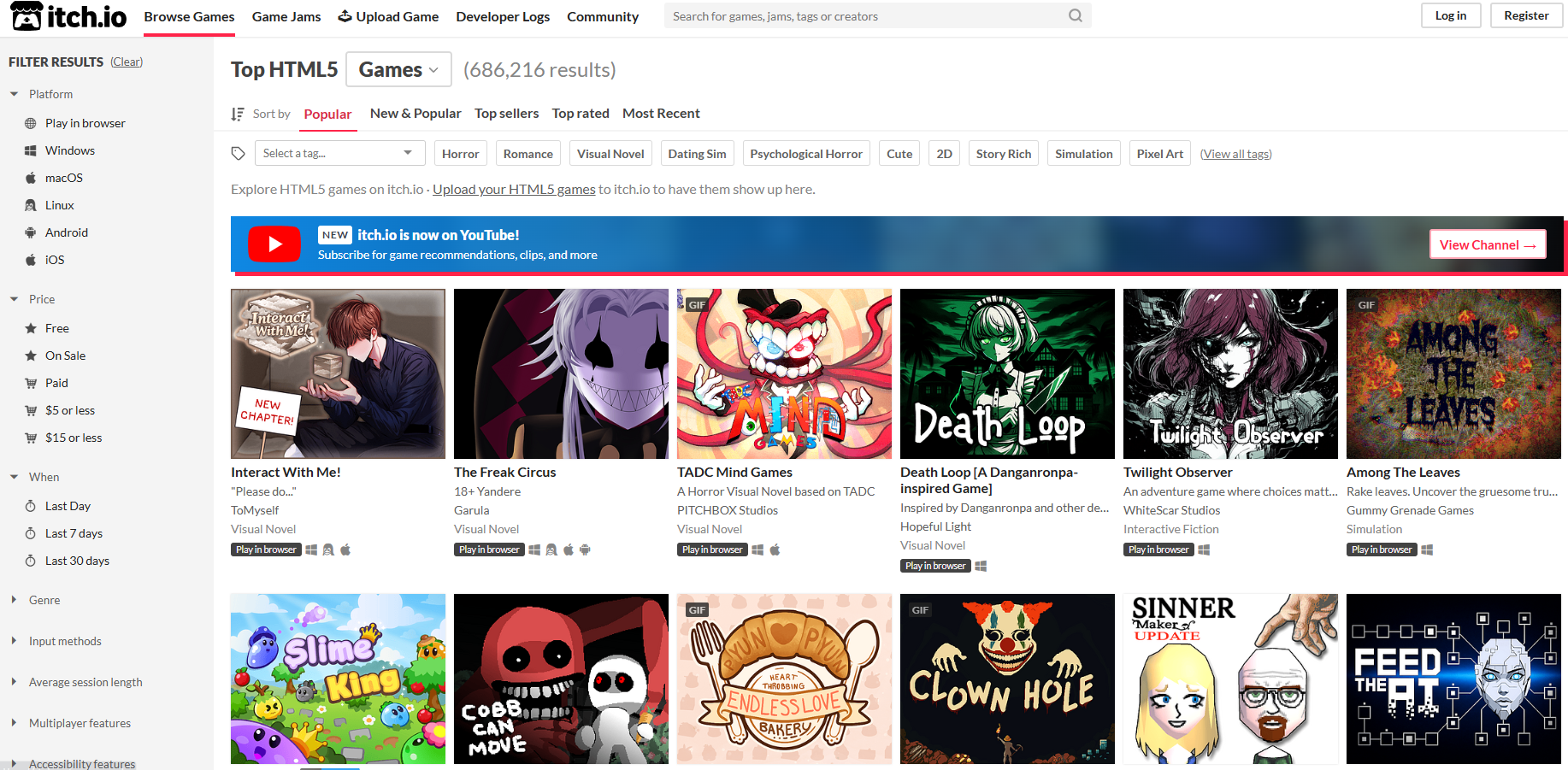This screenshot has height=770, width=1568.
Task: Open the Clown Hole thumbnail
Action: pyautogui.click(x=1007, y=679)
